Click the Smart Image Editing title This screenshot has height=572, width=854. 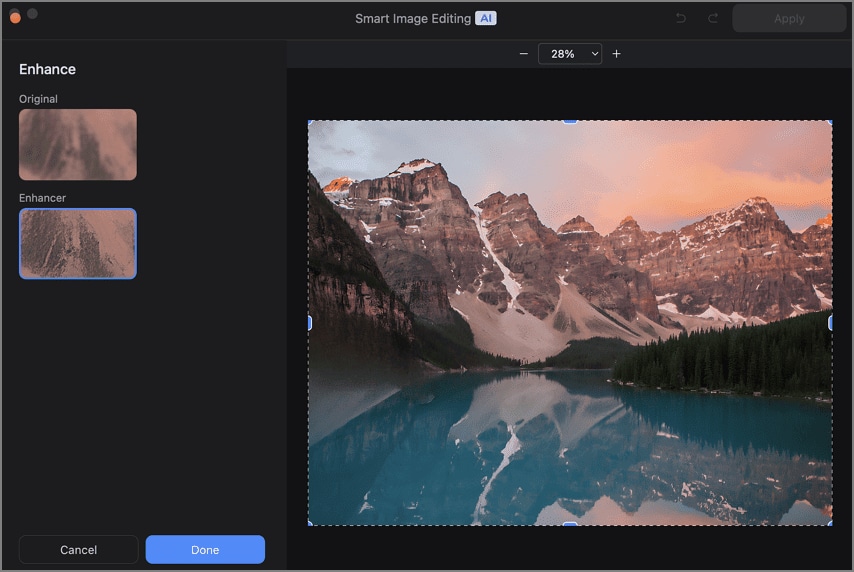pos(413,19)
